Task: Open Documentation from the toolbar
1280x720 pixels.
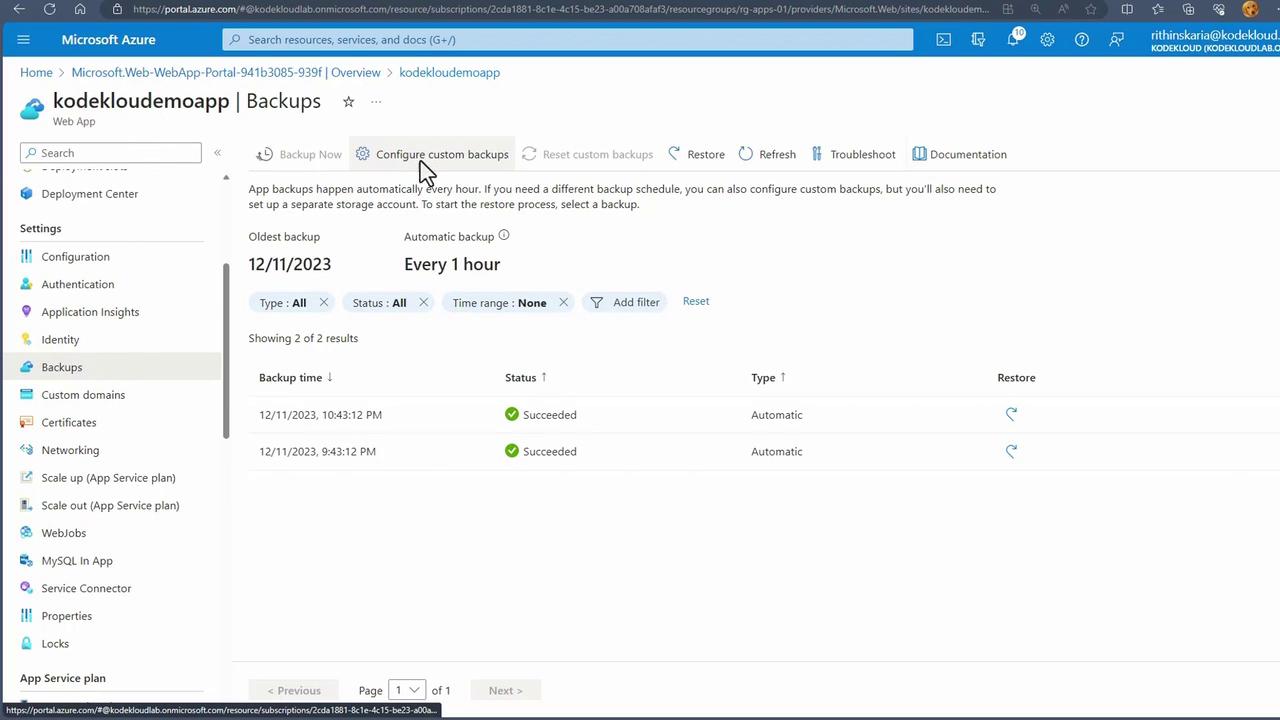Action: click(959, 154)
